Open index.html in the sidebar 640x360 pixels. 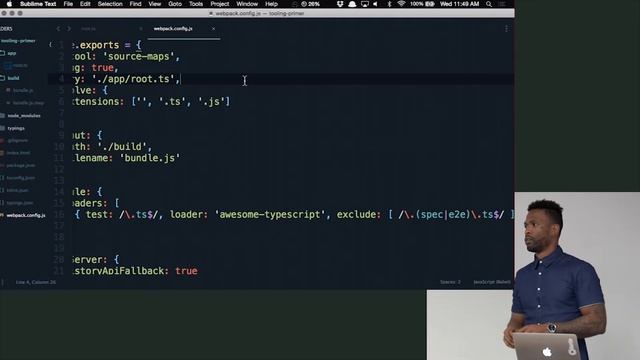[x=18, y=153]
